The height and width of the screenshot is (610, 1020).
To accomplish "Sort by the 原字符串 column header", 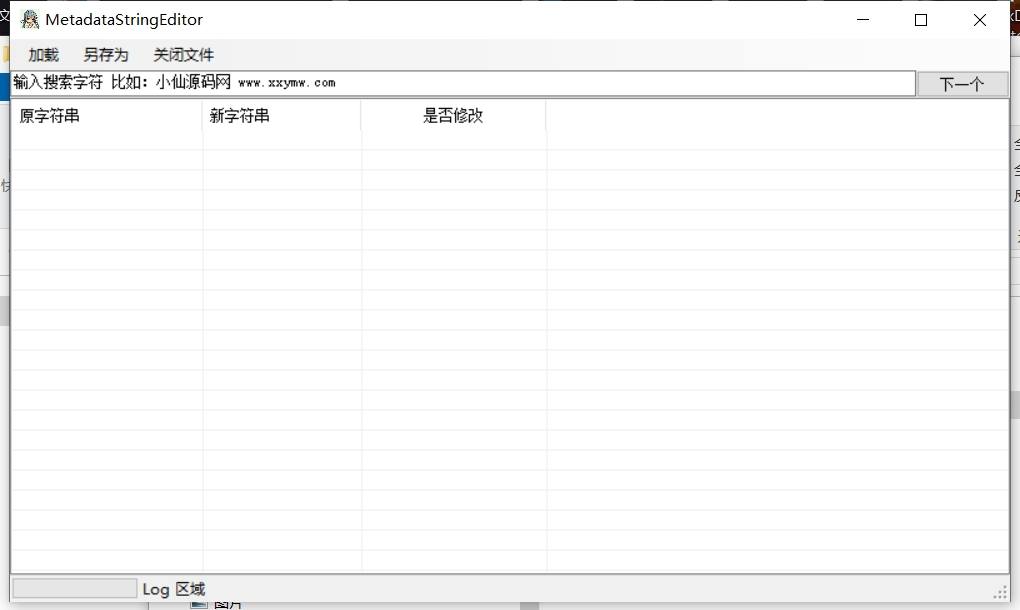I will coord(107,116).
